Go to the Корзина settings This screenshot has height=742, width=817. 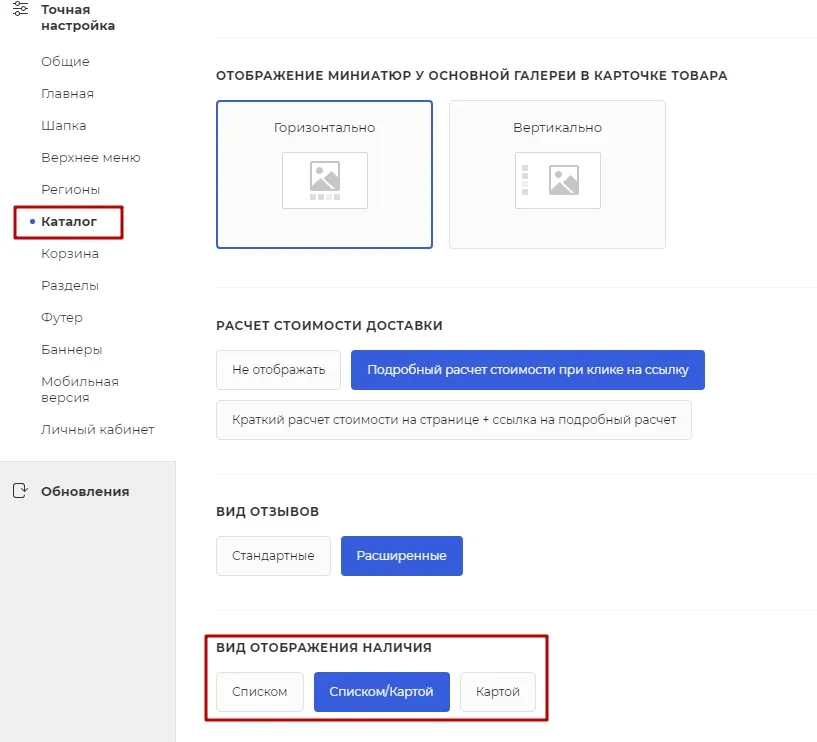70,254
